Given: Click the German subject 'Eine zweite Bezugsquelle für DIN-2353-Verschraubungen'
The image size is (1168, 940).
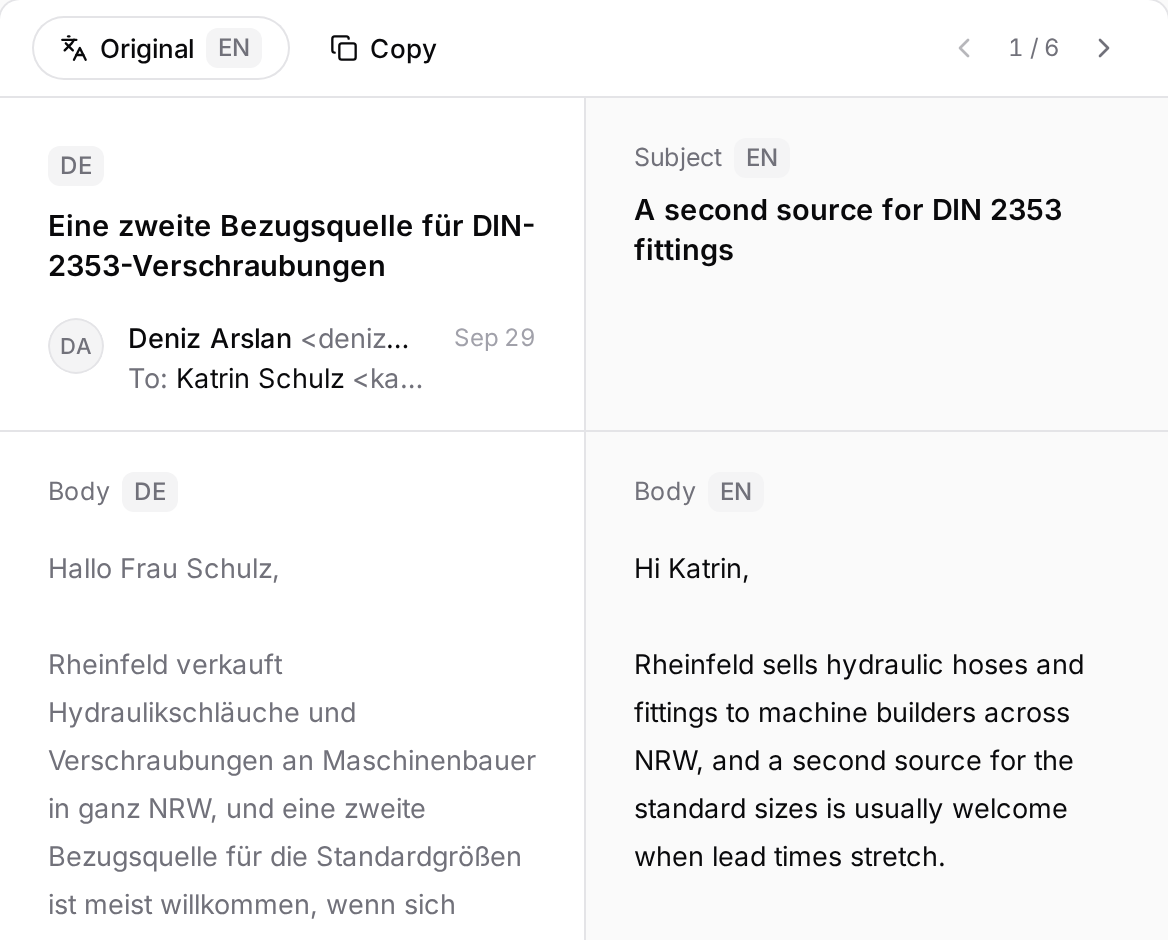Looking at the screenshot, I should [x=291, y=246].
